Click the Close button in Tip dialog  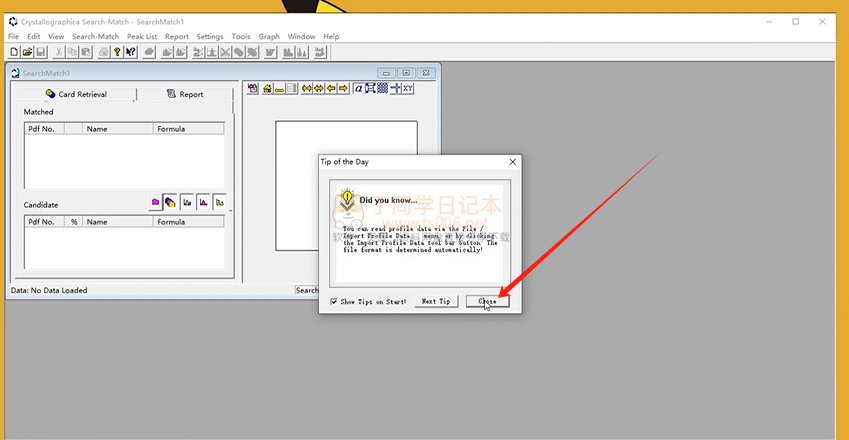pyautogui.click(x=487, y=301)
